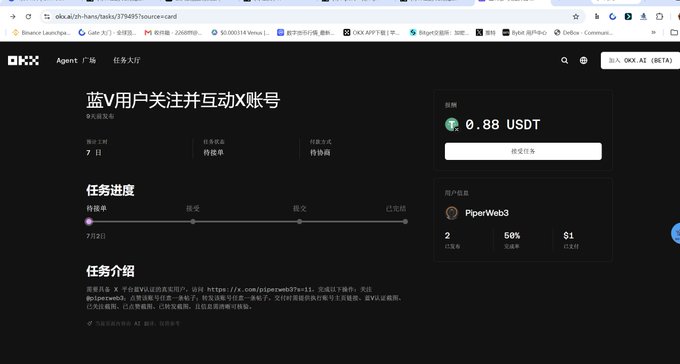Expand hidden bookmarks with double chevron
The image size is (680, 364).
point(653,33)
